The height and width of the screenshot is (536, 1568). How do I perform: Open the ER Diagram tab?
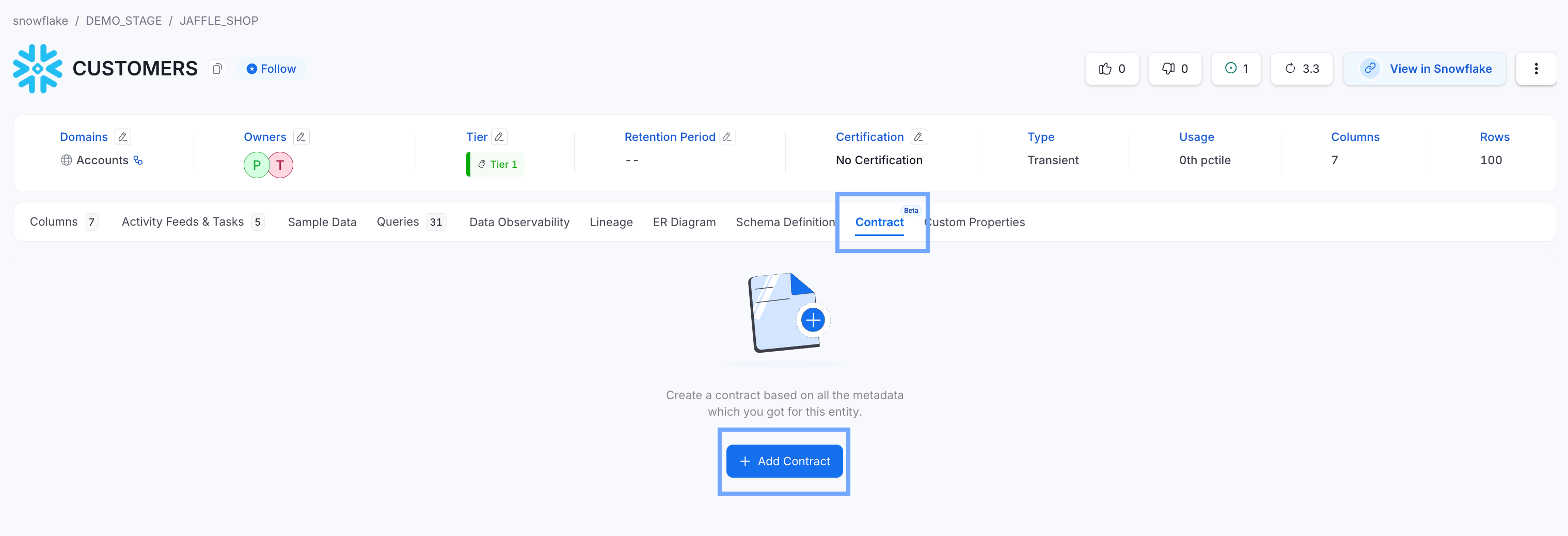pos(684,223)
